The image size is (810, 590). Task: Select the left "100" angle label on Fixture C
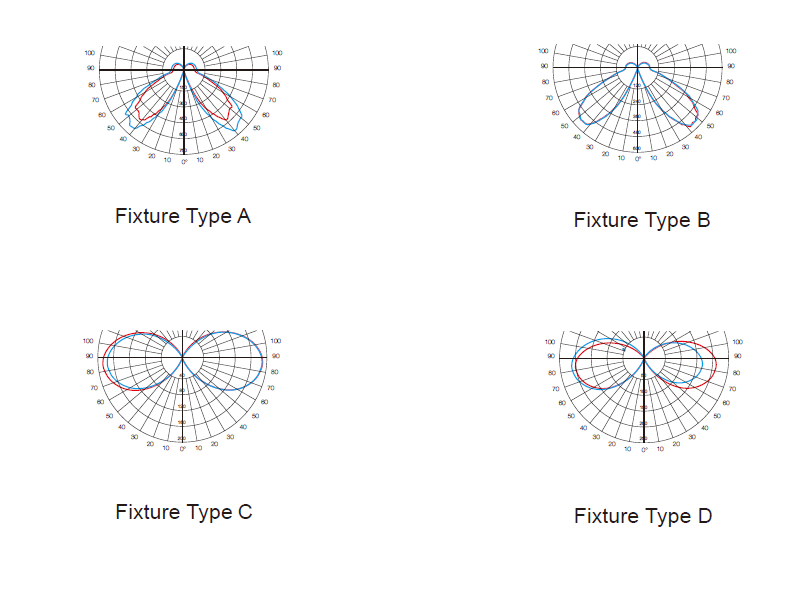click(x=89, y=342)
